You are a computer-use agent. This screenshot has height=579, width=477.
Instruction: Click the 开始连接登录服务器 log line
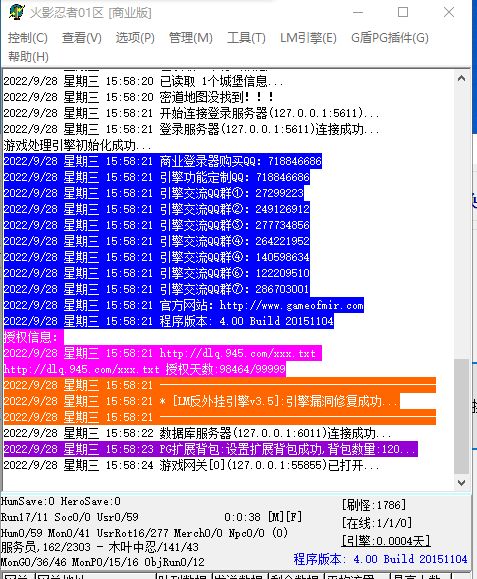[x=191, y=113]
